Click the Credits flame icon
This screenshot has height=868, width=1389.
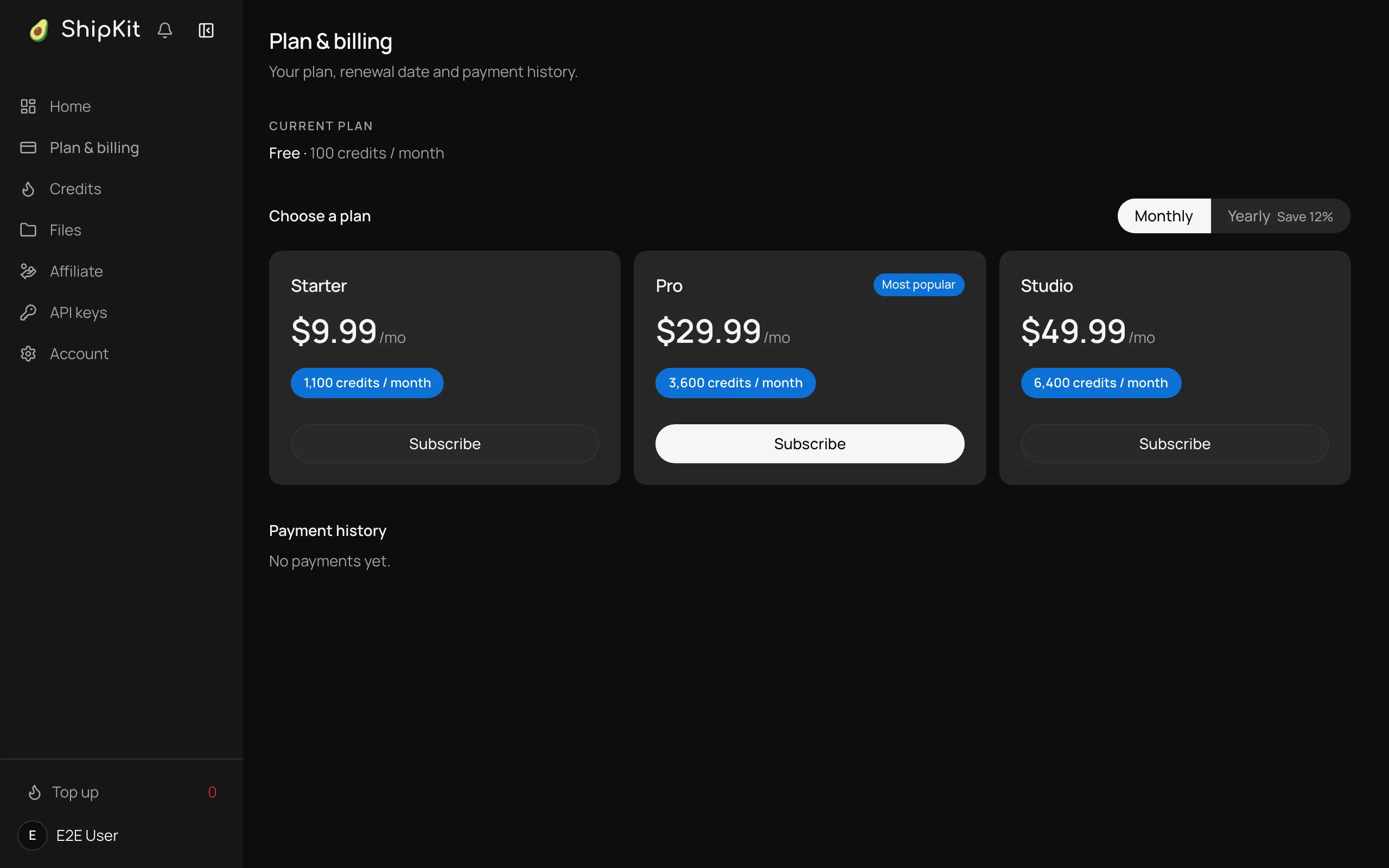pos(28,189)
